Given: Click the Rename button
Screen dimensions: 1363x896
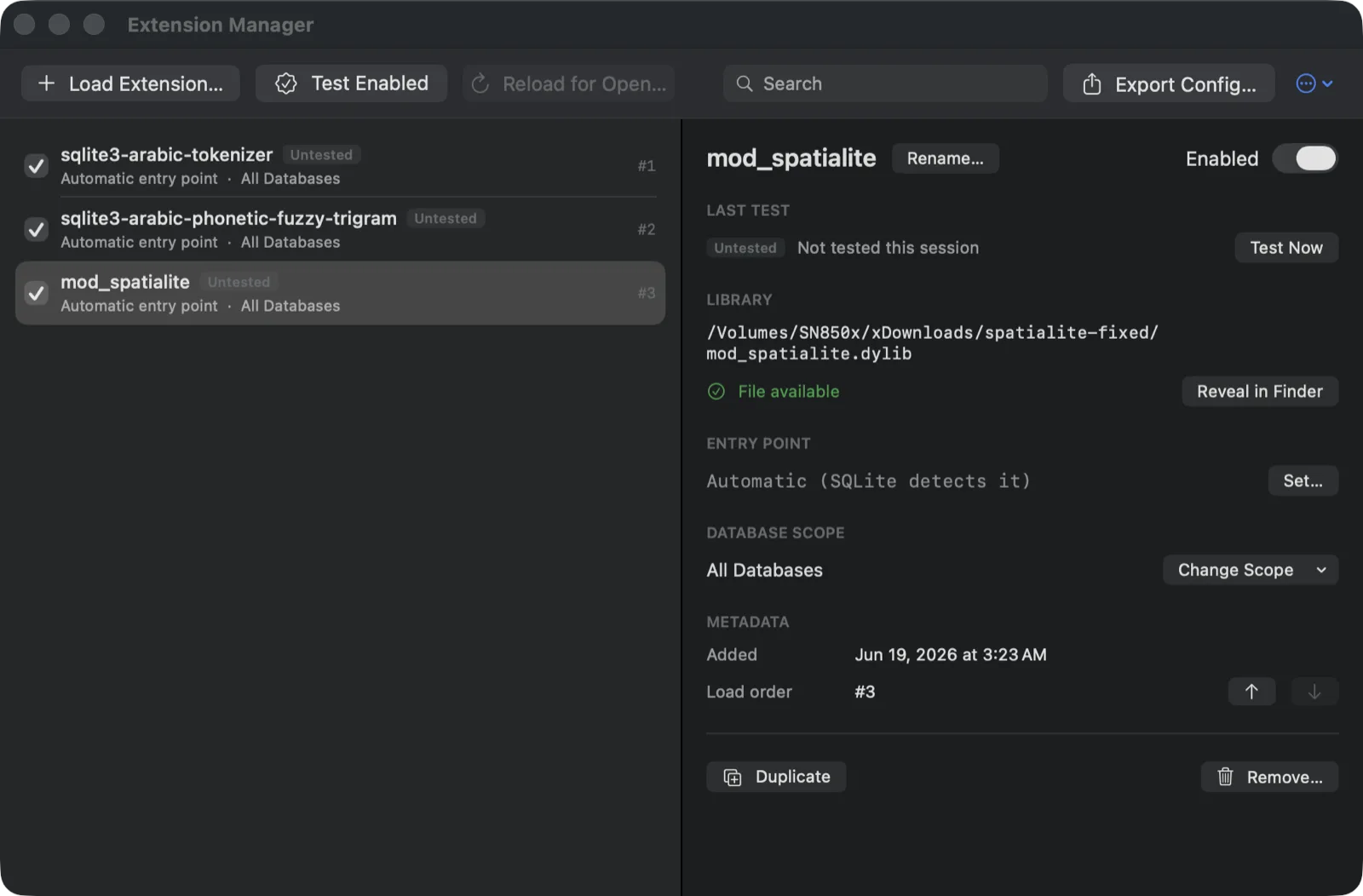Looking at the screenshot, I should 945,158.
